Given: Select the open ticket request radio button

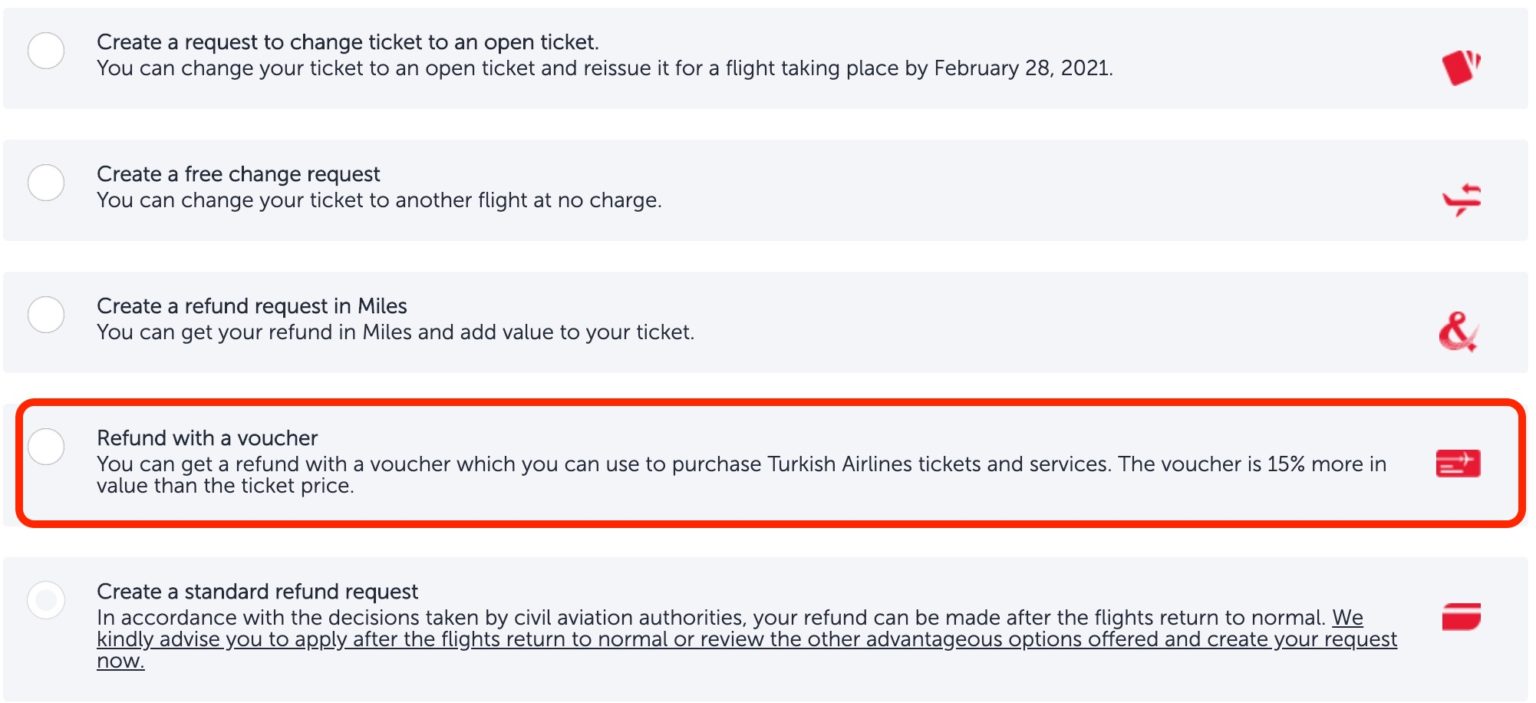Looking at the screenshot, I should pyautogui.click(x=45, y=51).
